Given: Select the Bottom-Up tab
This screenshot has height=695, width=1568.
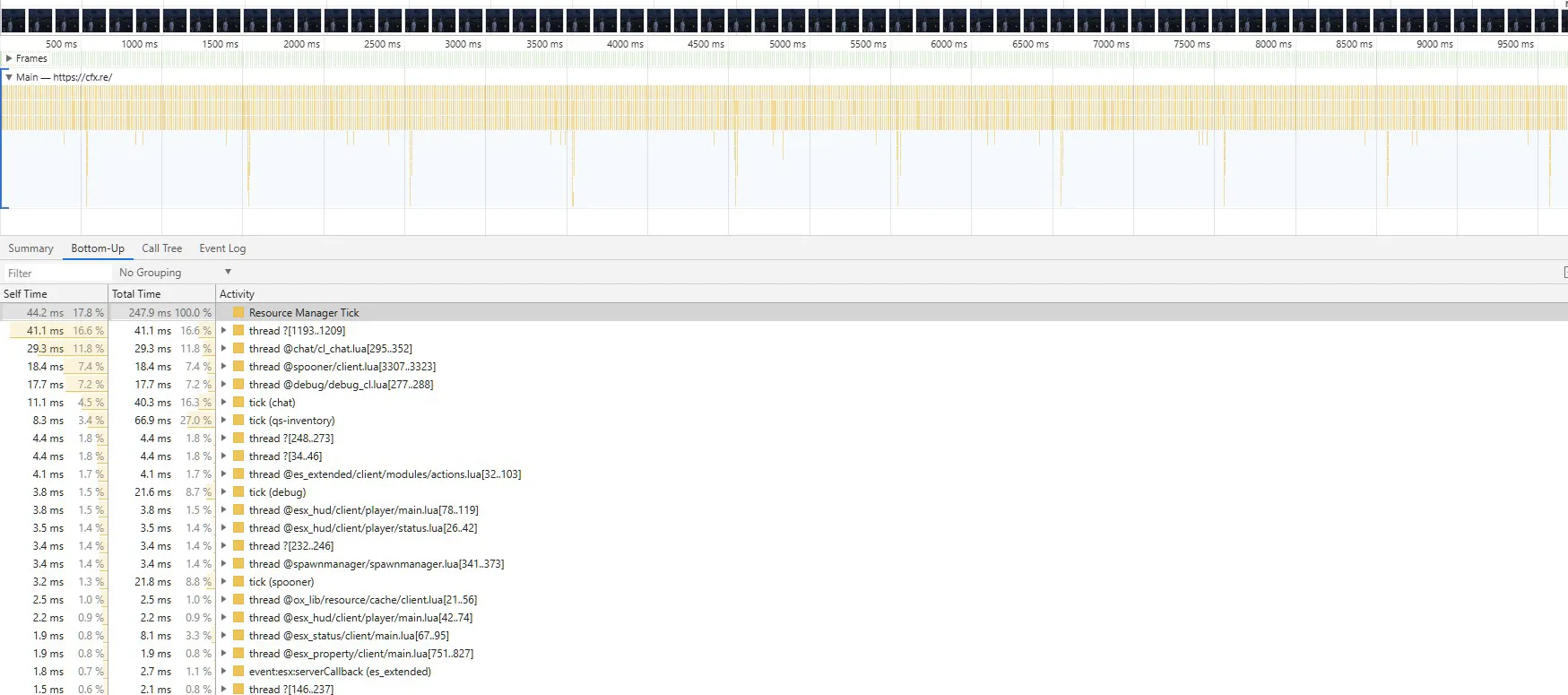Looking at the screenshot, I should pos(98,248).
